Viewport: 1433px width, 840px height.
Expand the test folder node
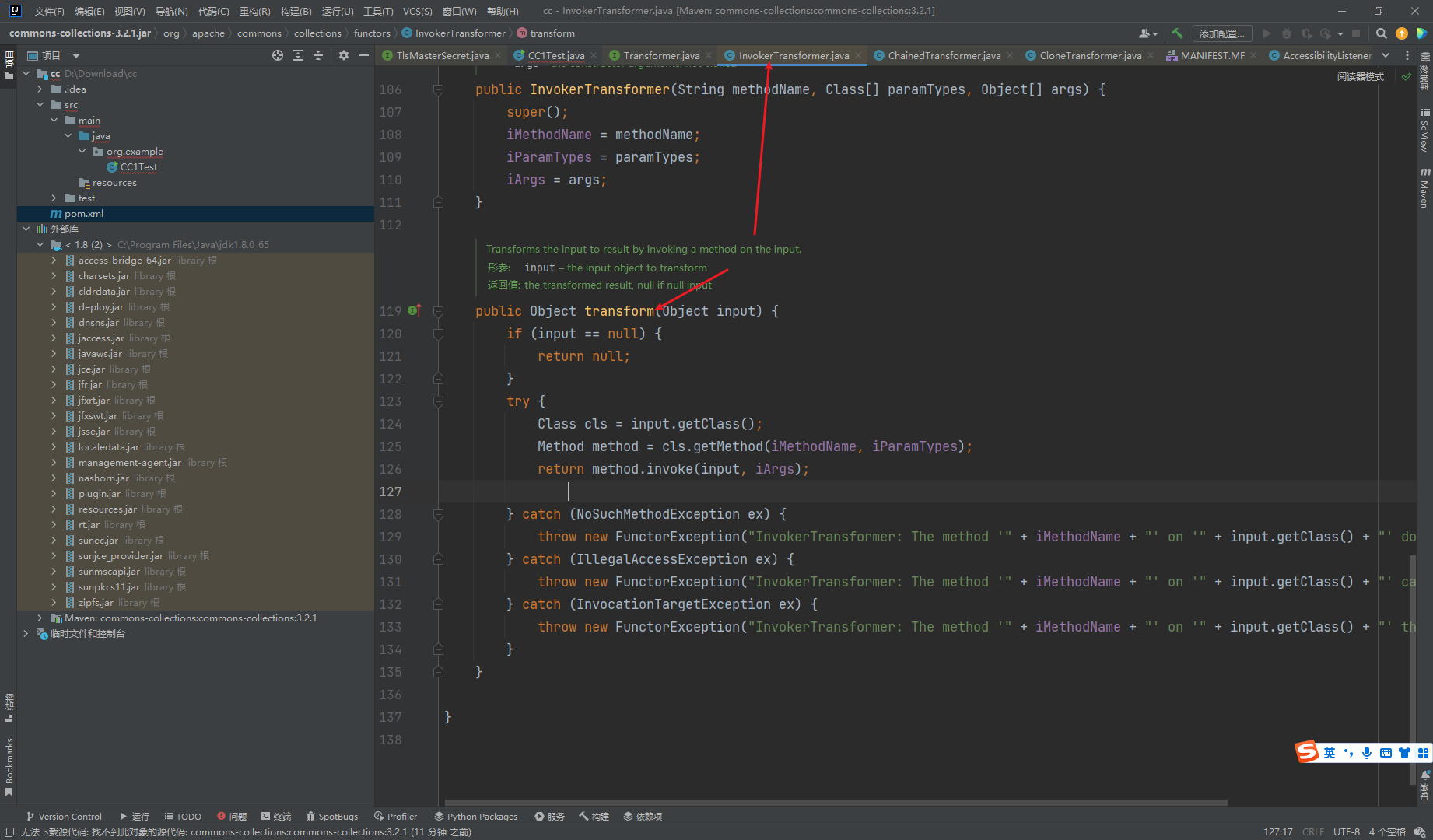[x=54, y=198]
